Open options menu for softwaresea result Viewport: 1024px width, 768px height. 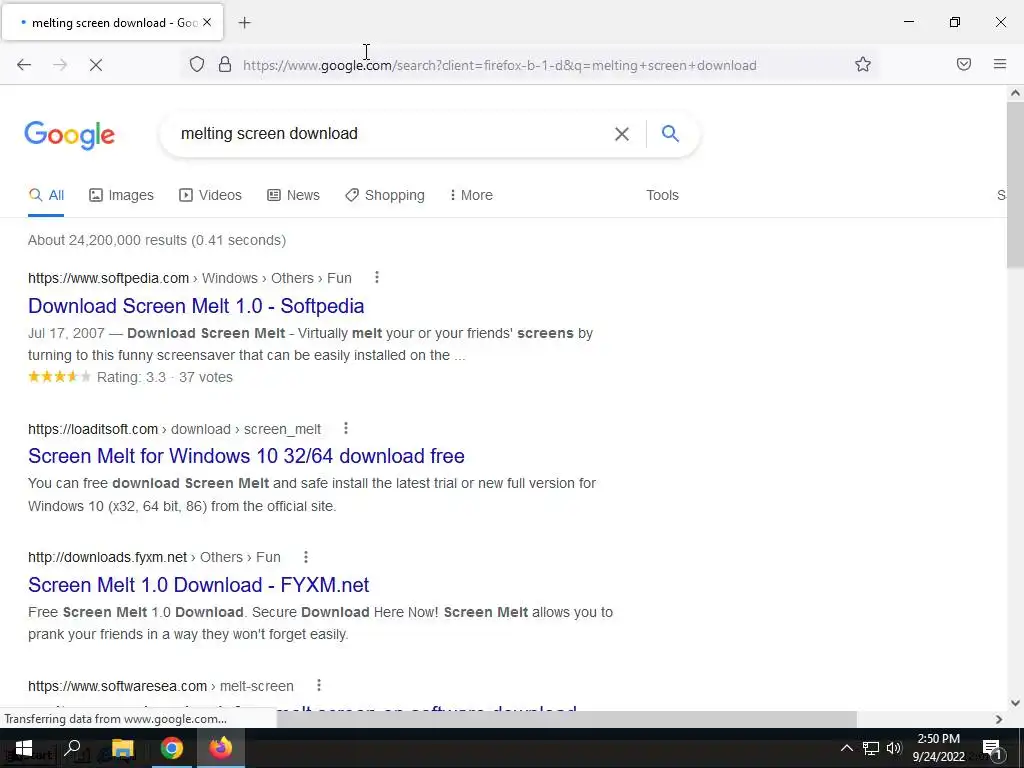(x=319, y=685)
